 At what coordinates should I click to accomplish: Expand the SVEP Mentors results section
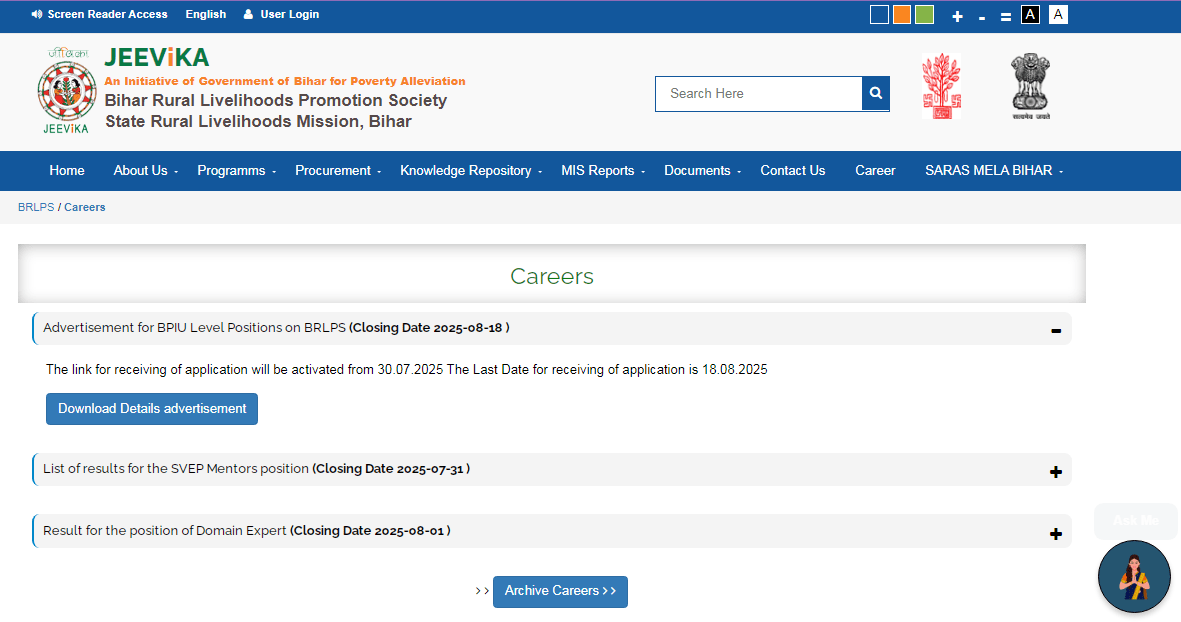pyautogui.click(x=1056, y=471)
